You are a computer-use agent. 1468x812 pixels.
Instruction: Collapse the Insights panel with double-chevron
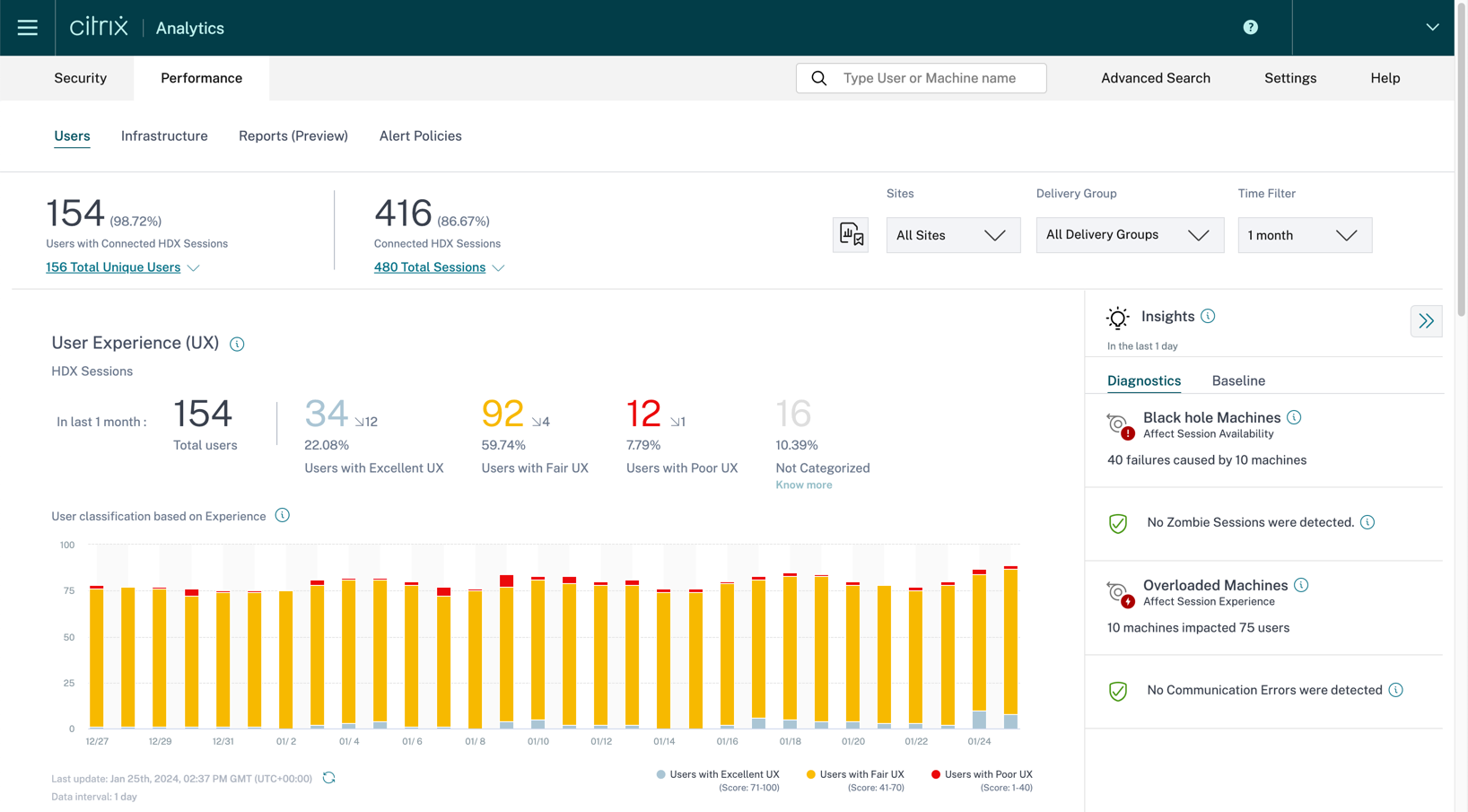tap(1425, 321)
